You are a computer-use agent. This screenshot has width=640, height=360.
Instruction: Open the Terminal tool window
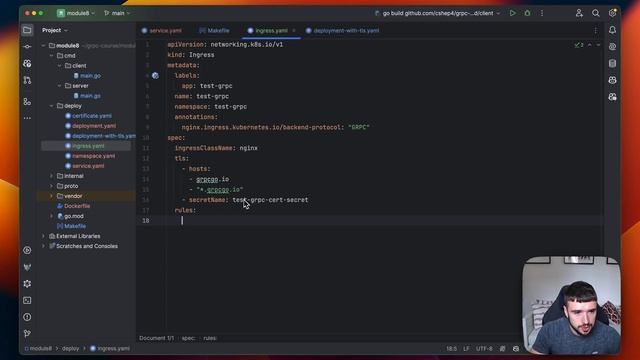point(27,300)
